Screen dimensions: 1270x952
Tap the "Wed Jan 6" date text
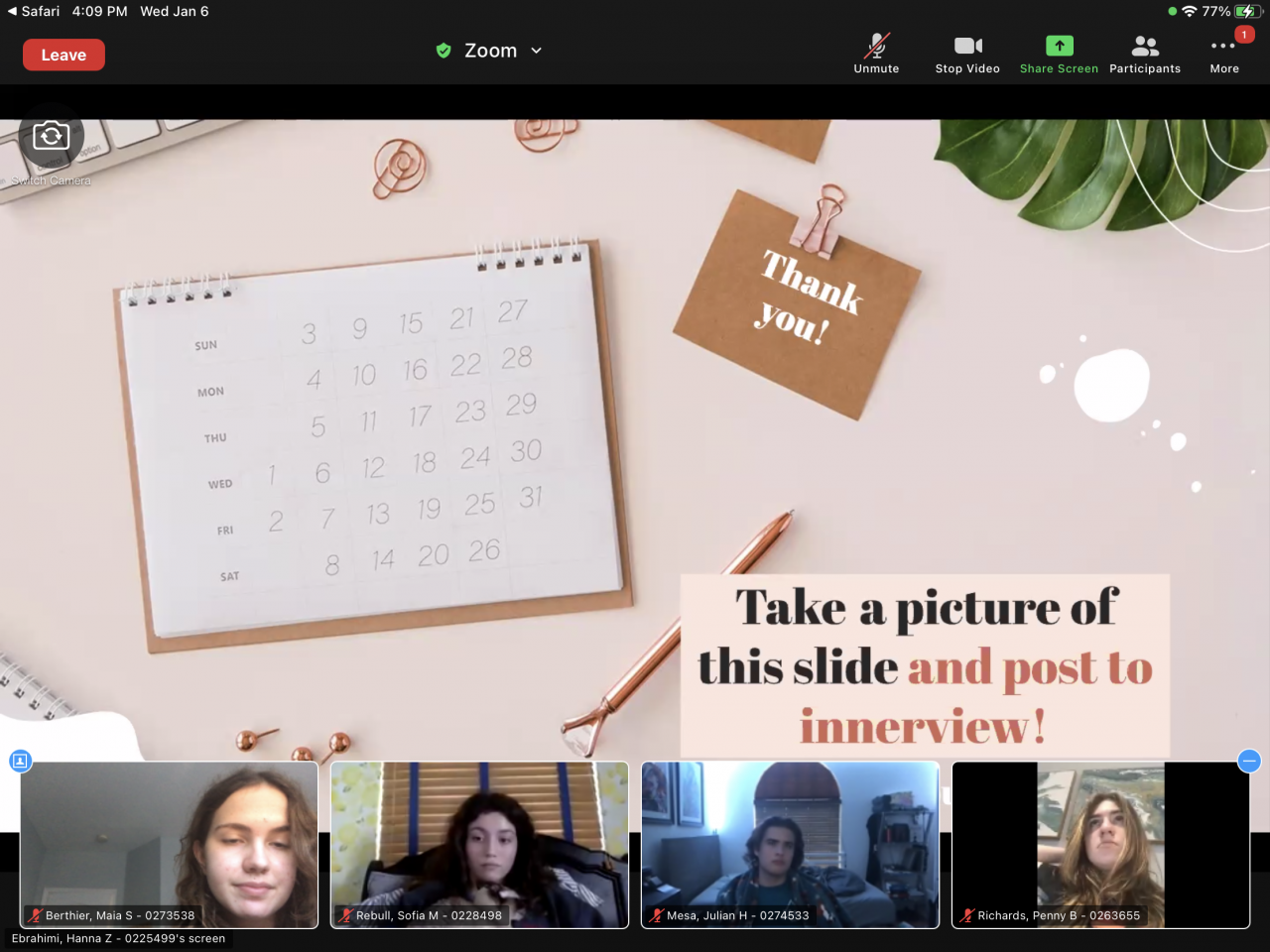pos(175,11)
